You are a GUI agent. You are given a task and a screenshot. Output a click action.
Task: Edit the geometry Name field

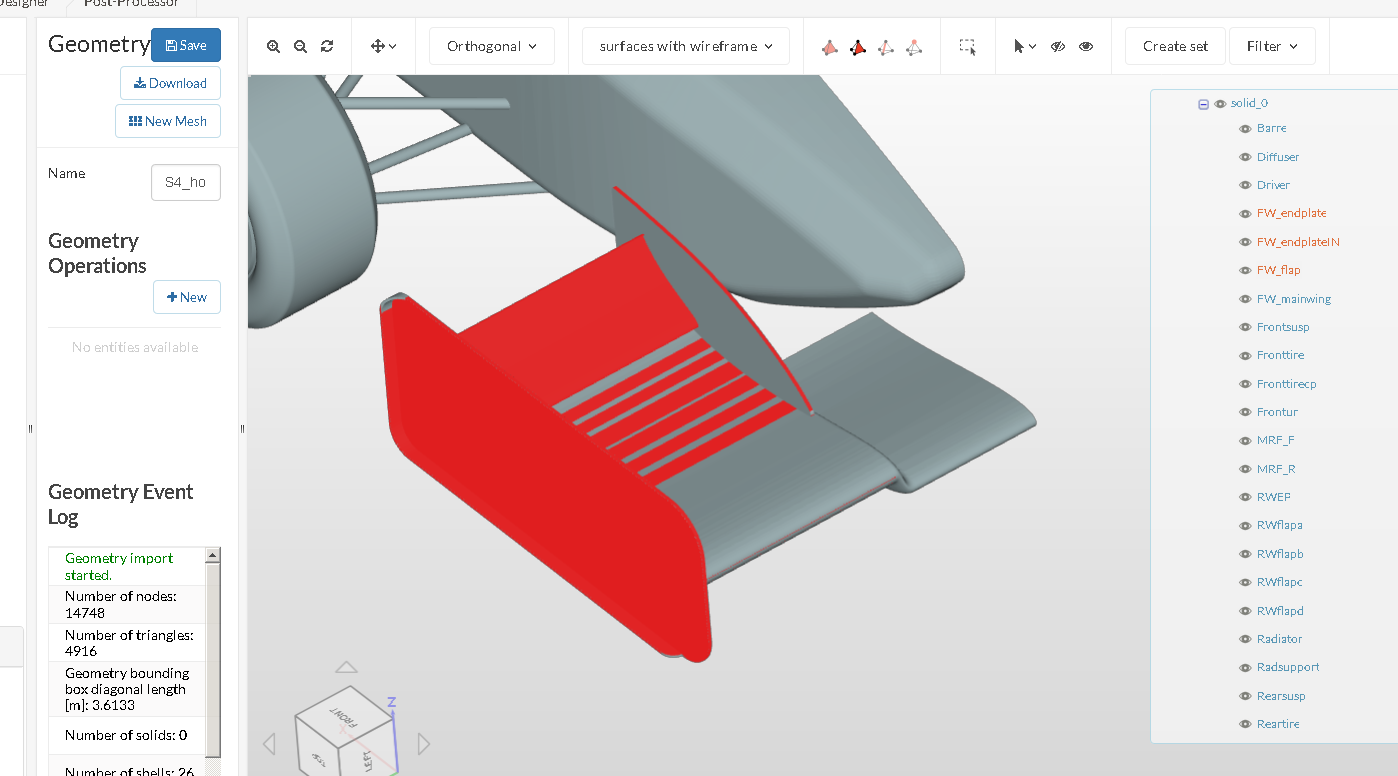click(x=186, y=183)
